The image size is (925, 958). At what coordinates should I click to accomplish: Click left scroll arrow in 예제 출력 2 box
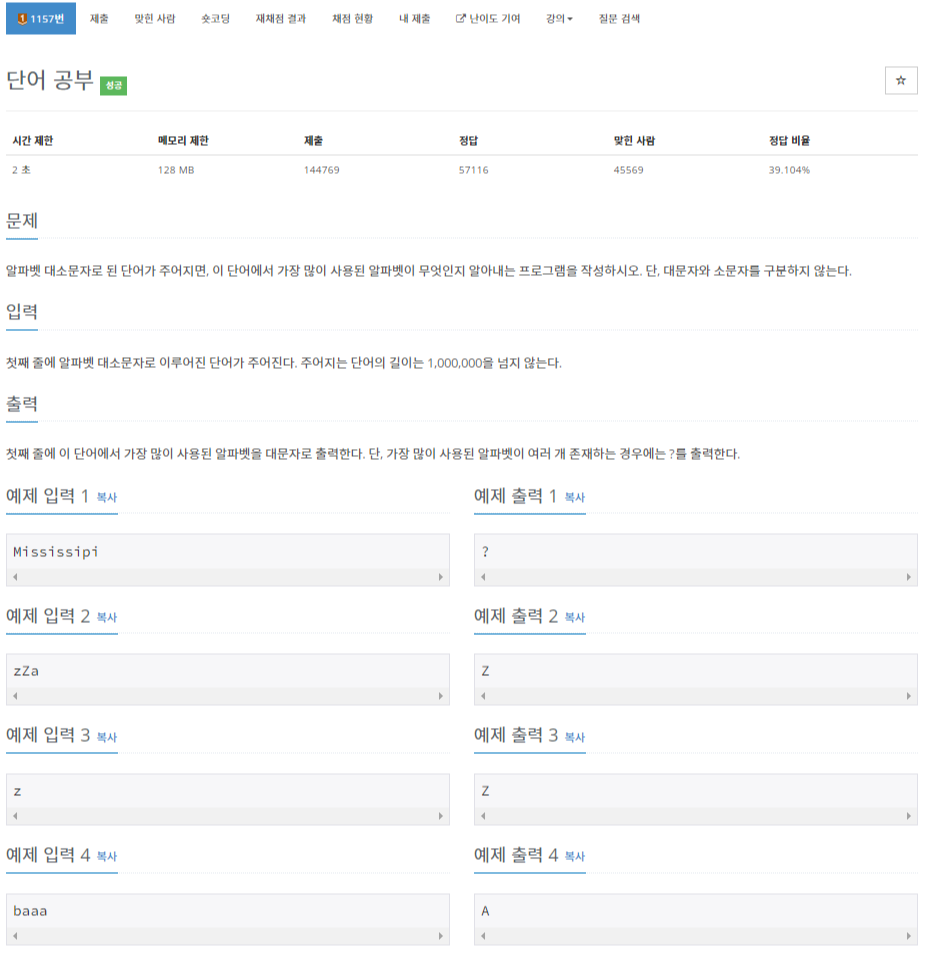483,696
